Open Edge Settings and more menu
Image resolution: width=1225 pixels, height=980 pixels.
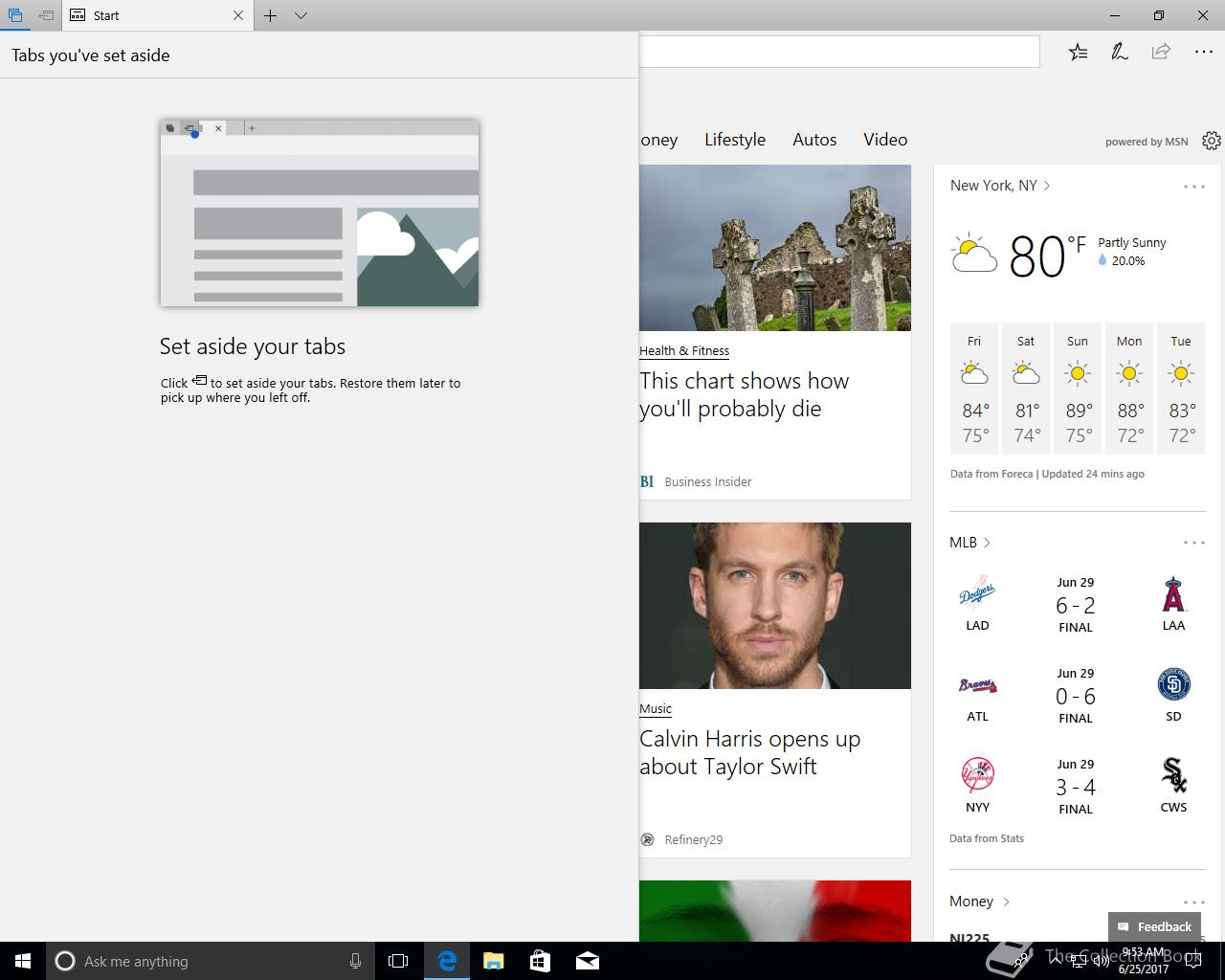click(1203, 52)
